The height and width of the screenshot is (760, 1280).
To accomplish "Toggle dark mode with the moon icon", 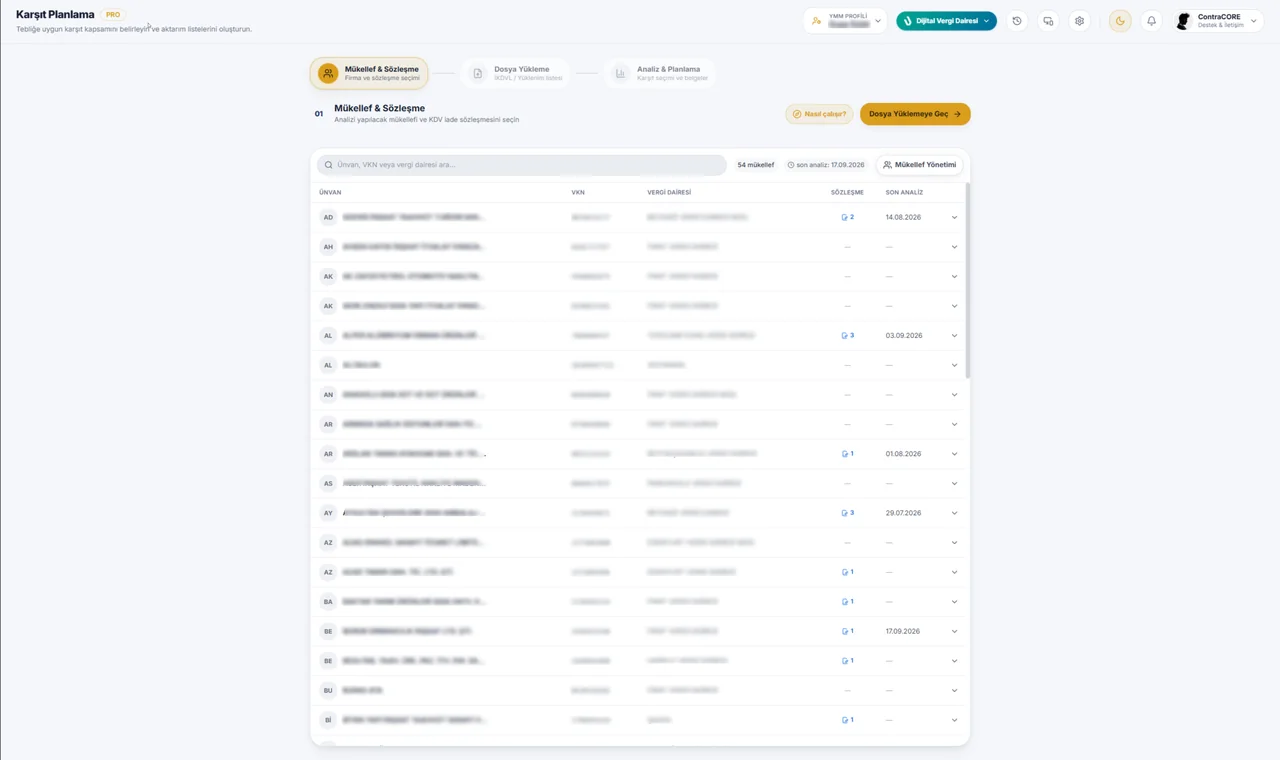I will pyautogui.click(x=1120, y=21).
